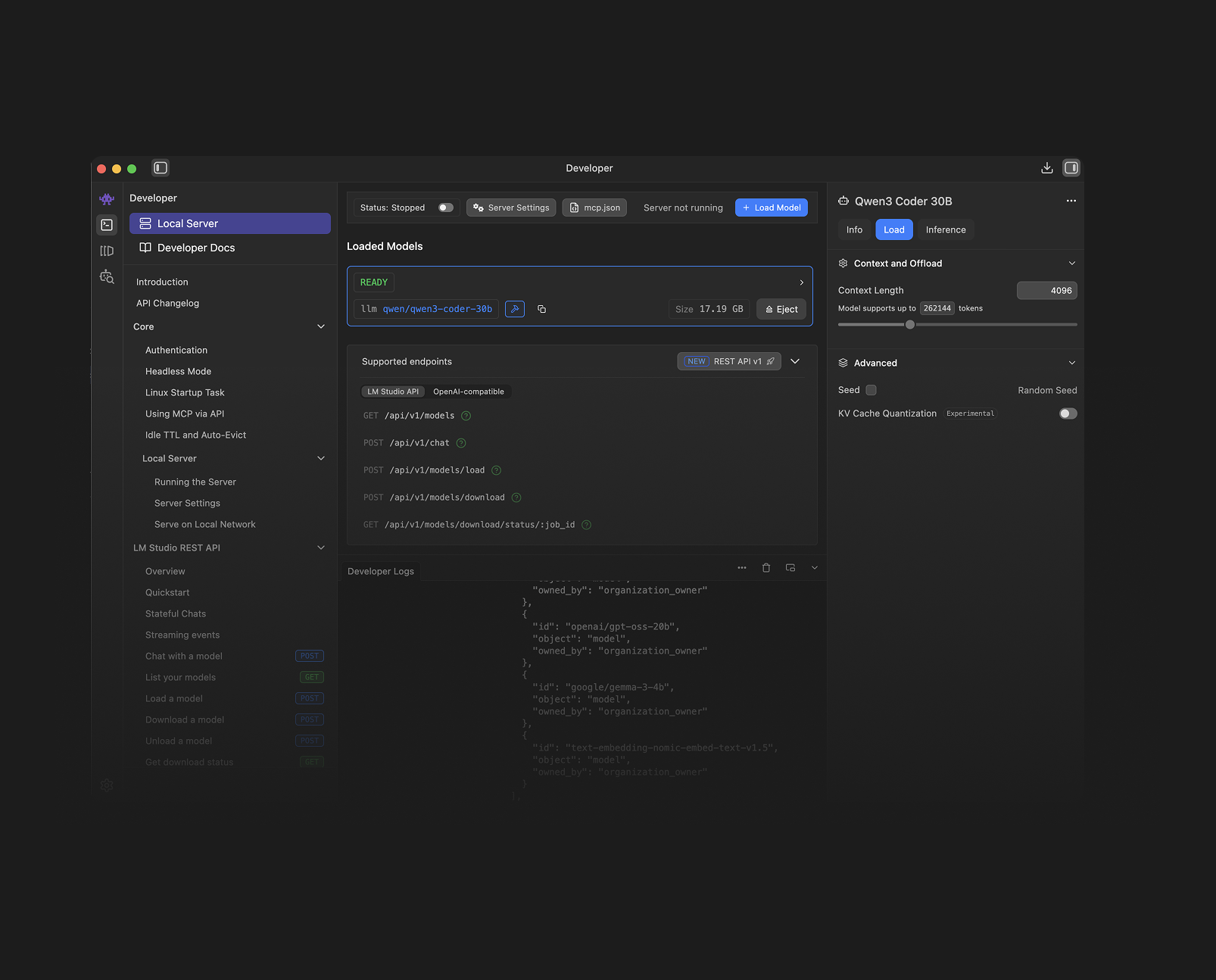Pop out Developer Logs into separate window
This screenshot has height=980, width=1216.
point(790,567)
